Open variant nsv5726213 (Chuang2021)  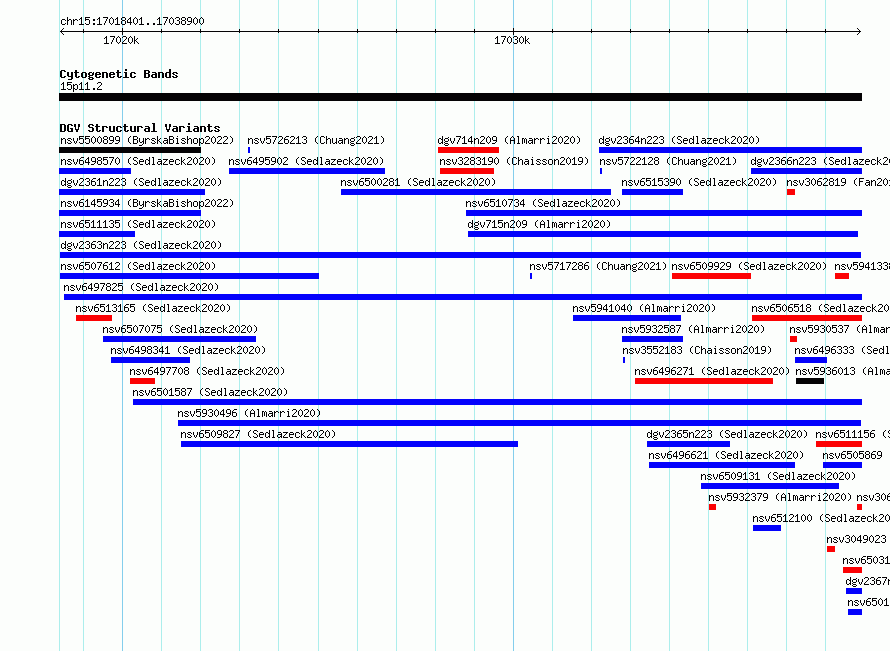(x=316, y=140)
